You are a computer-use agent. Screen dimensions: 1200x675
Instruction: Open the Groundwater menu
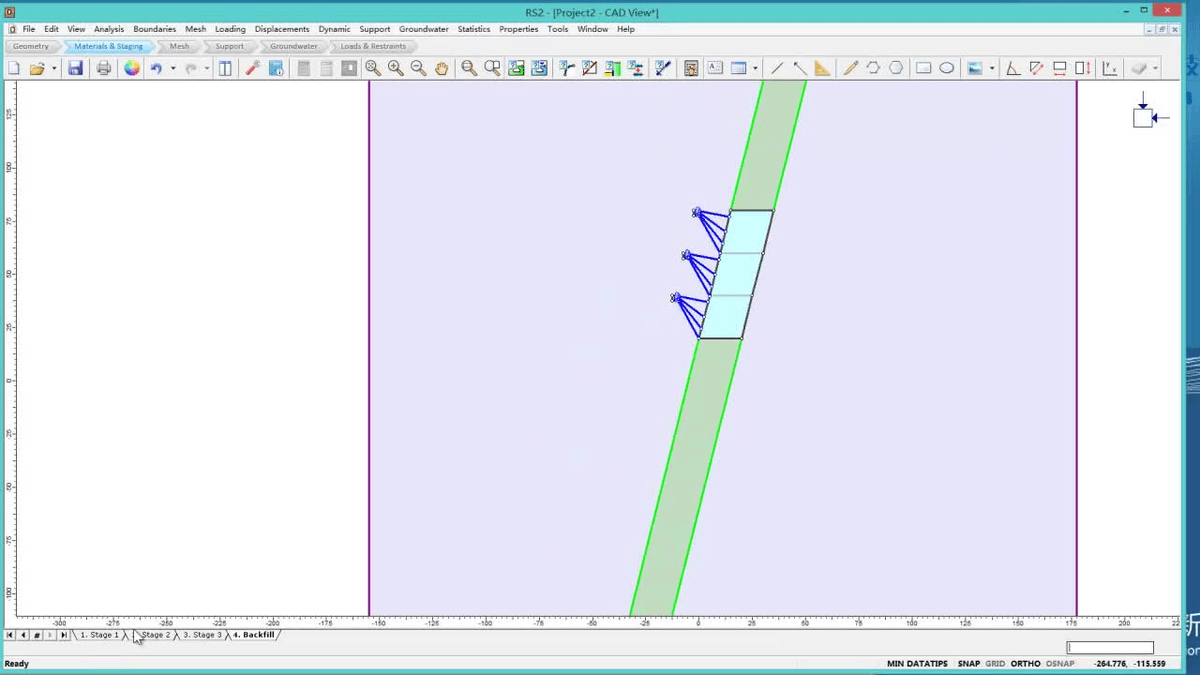coord(423,29)
